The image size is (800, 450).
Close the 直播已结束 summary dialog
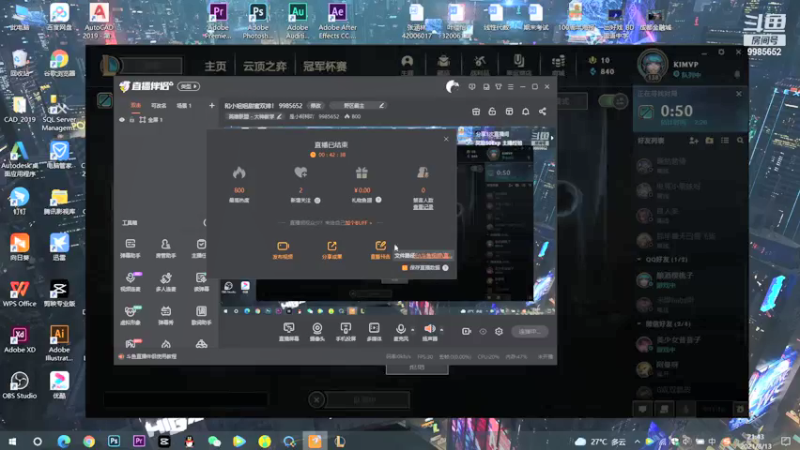tap(446, 139)
